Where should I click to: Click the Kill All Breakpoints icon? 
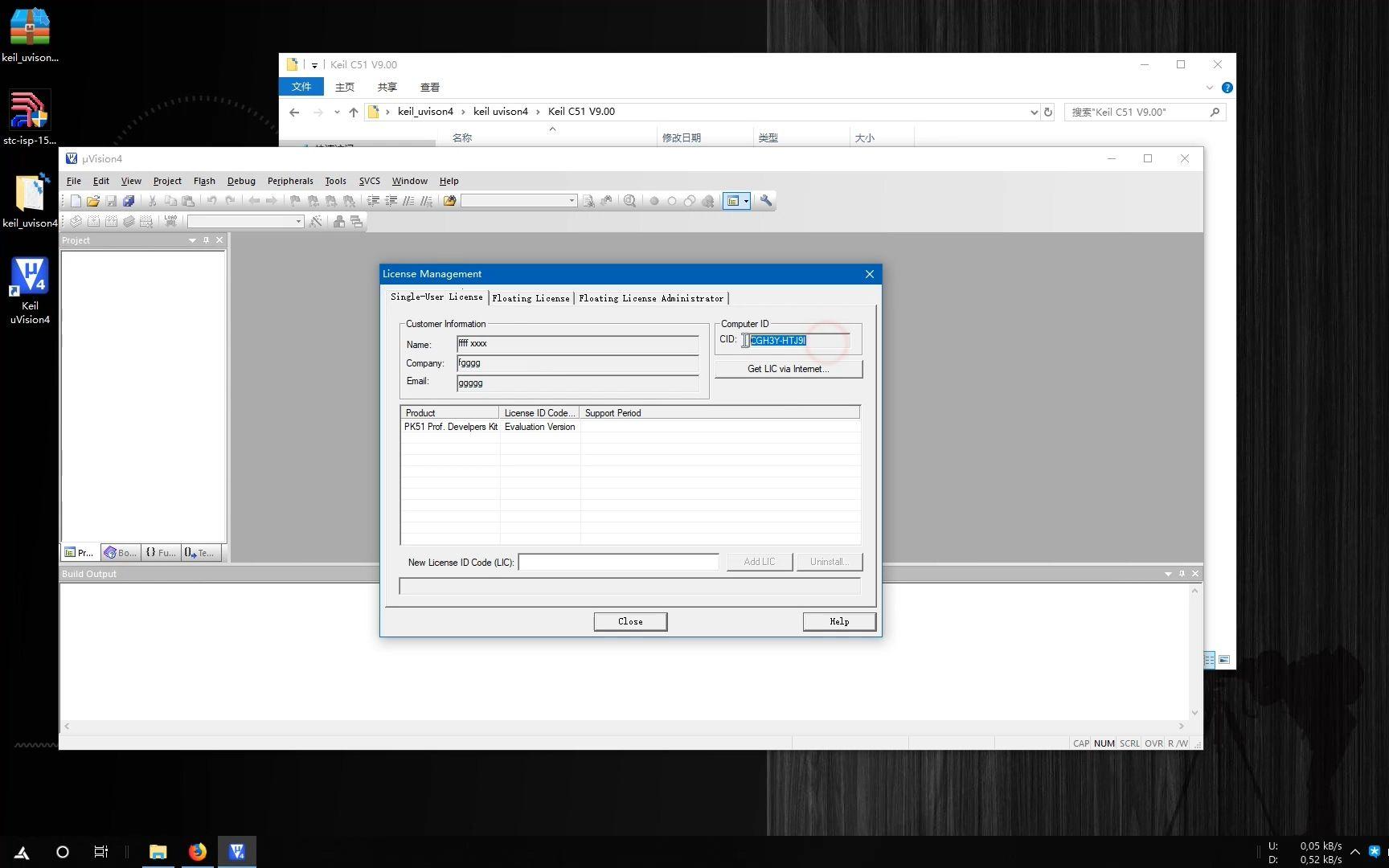tap(707, 201)
